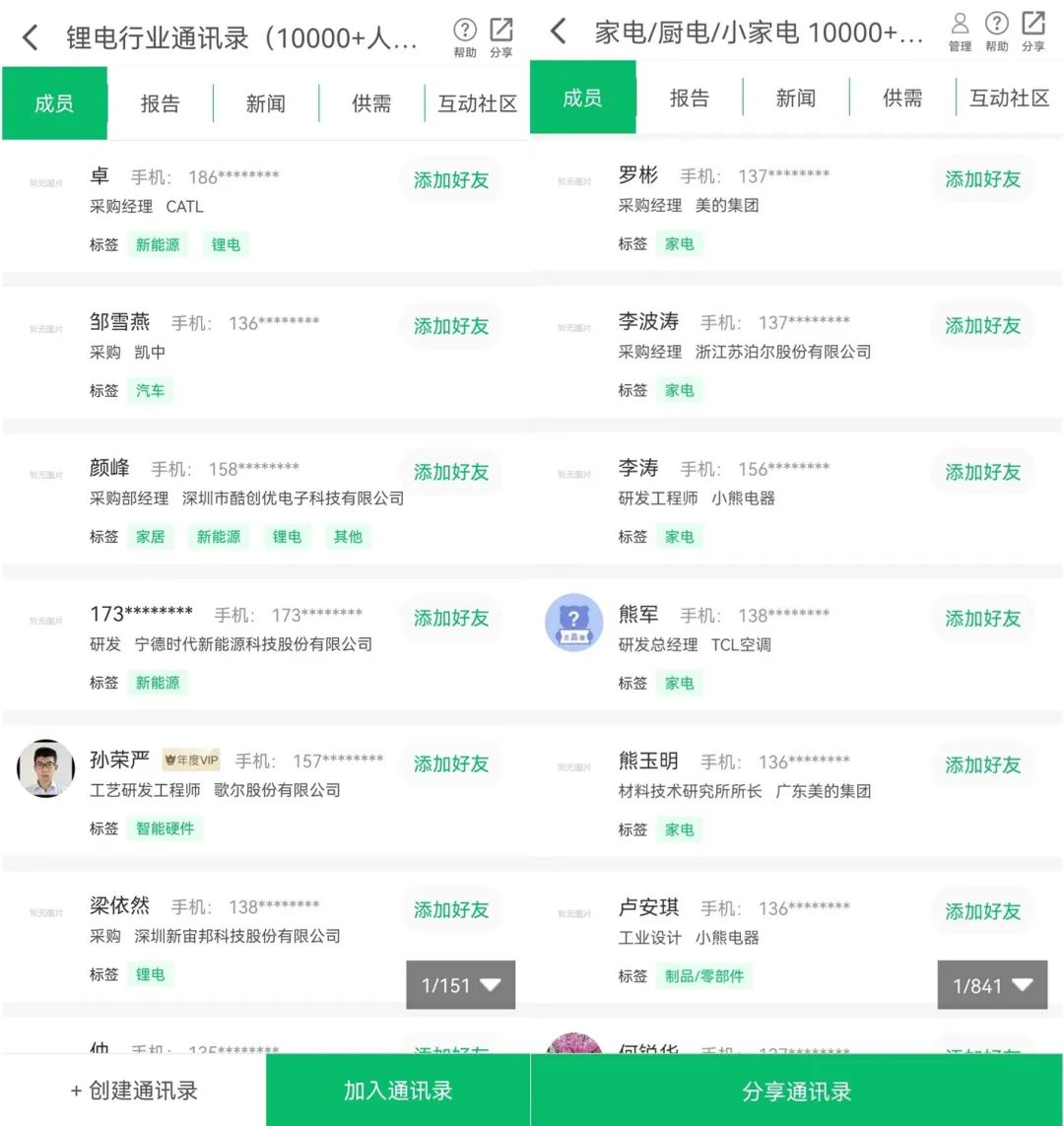Tap 熊军 bear avatar icon

click(573, 622)
